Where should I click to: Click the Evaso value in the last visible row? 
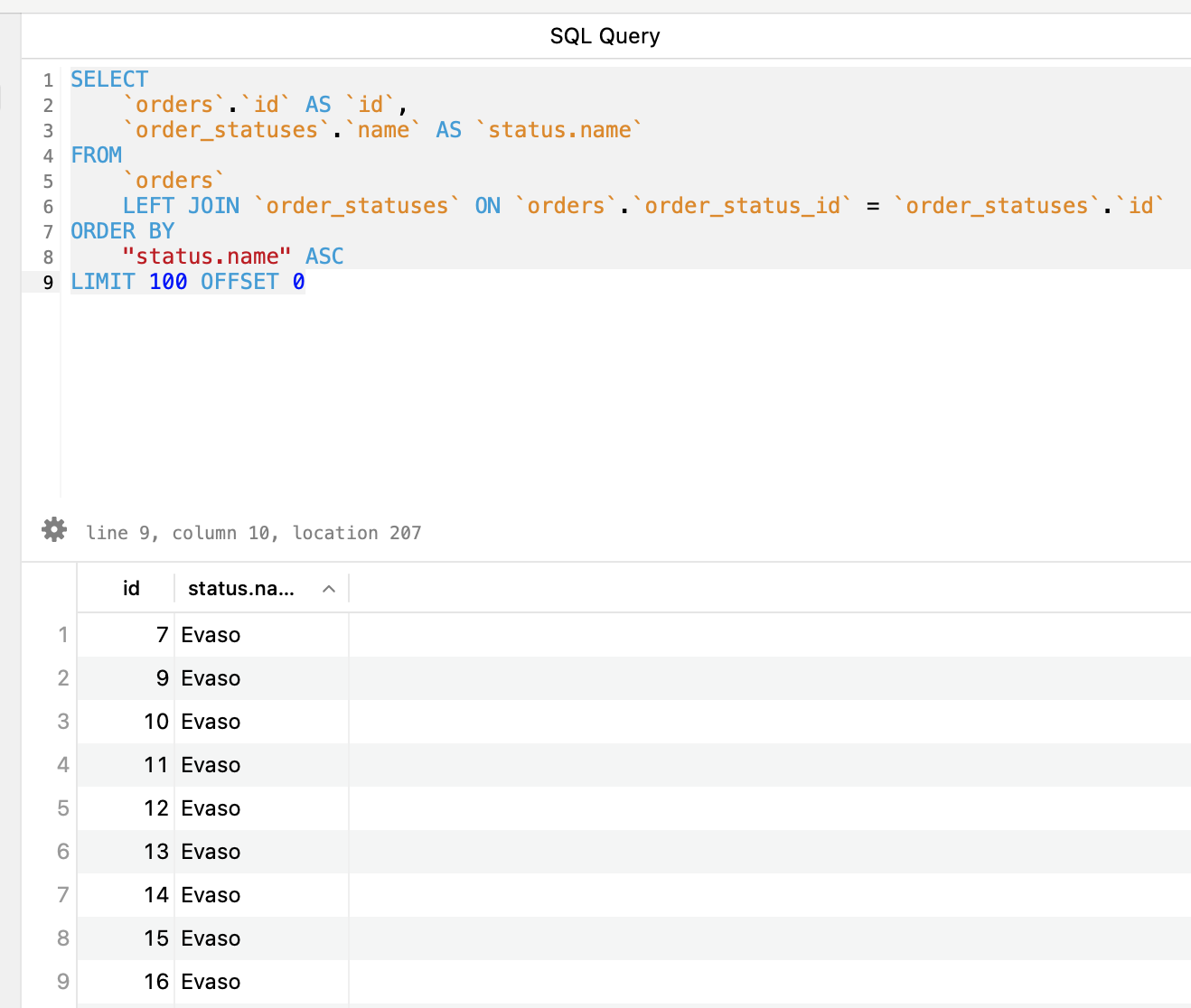pyautogui.click(x=211, y=982)
